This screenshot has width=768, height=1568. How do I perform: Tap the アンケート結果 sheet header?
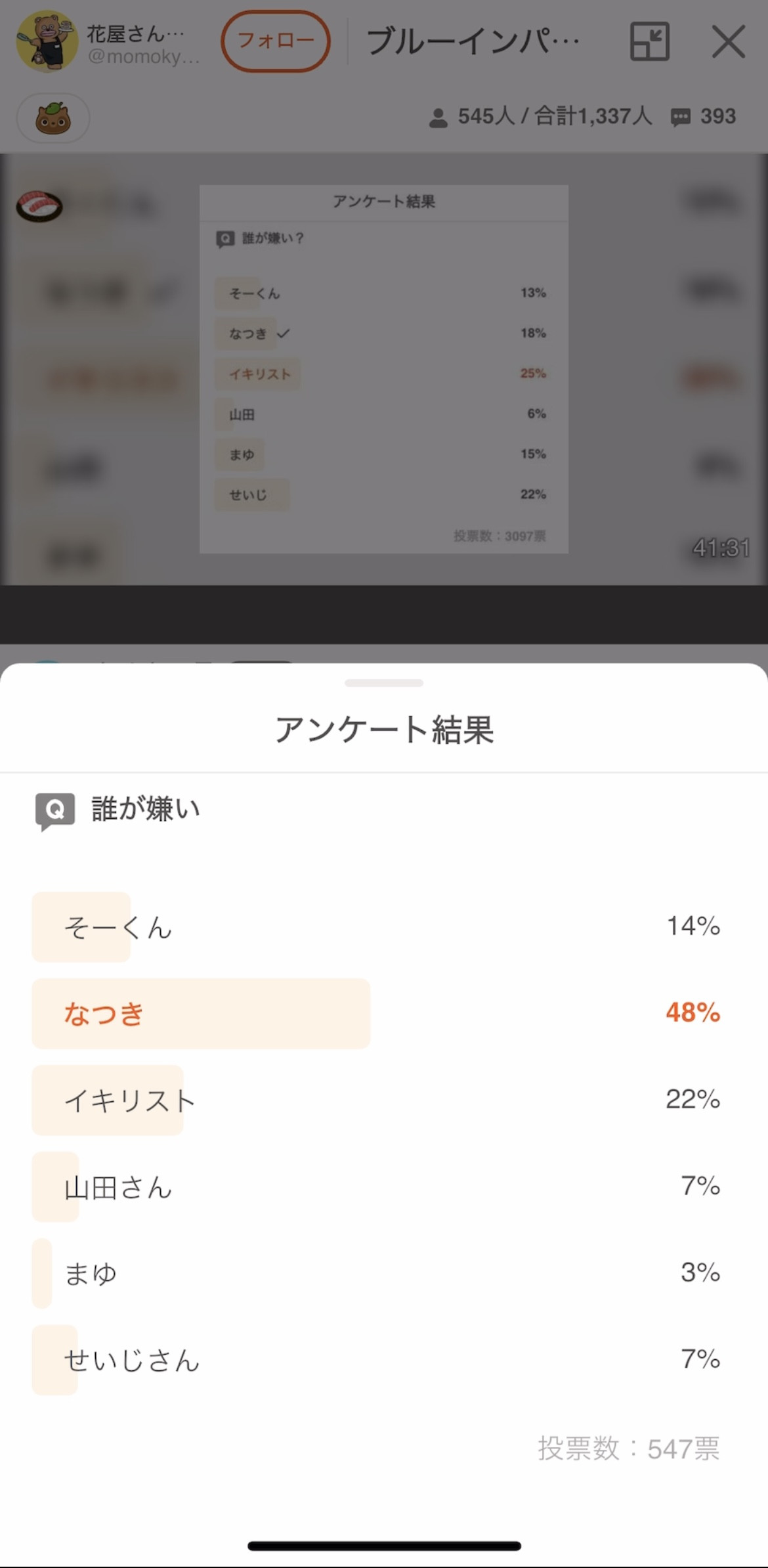tap(384, 730)
